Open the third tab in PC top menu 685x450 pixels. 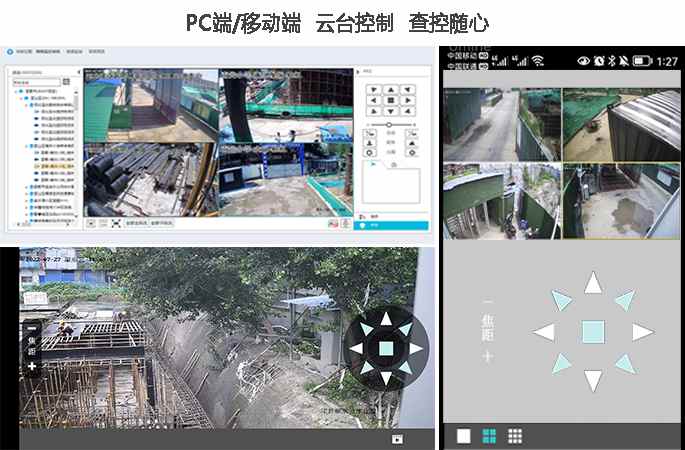73,49
